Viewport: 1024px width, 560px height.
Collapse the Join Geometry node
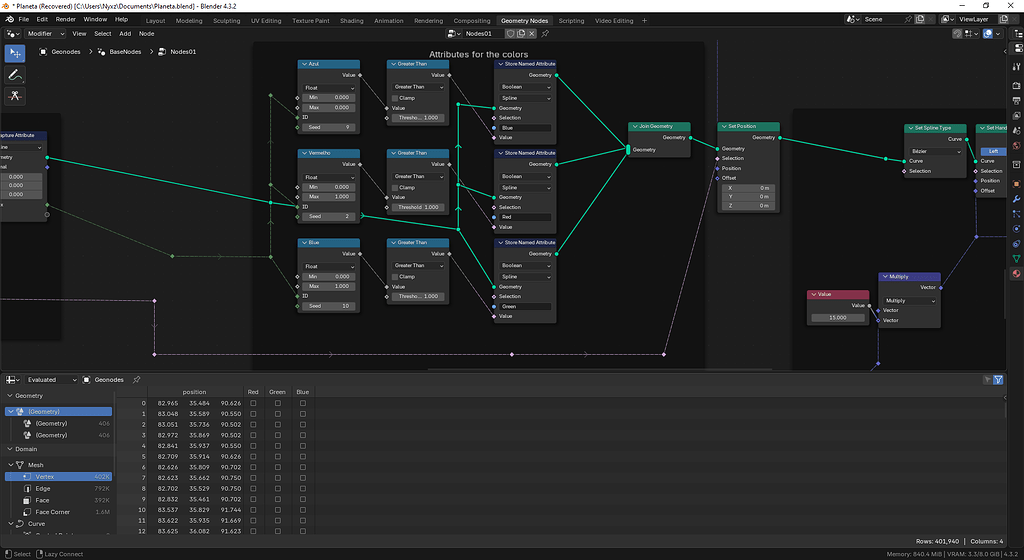point(635,127)
